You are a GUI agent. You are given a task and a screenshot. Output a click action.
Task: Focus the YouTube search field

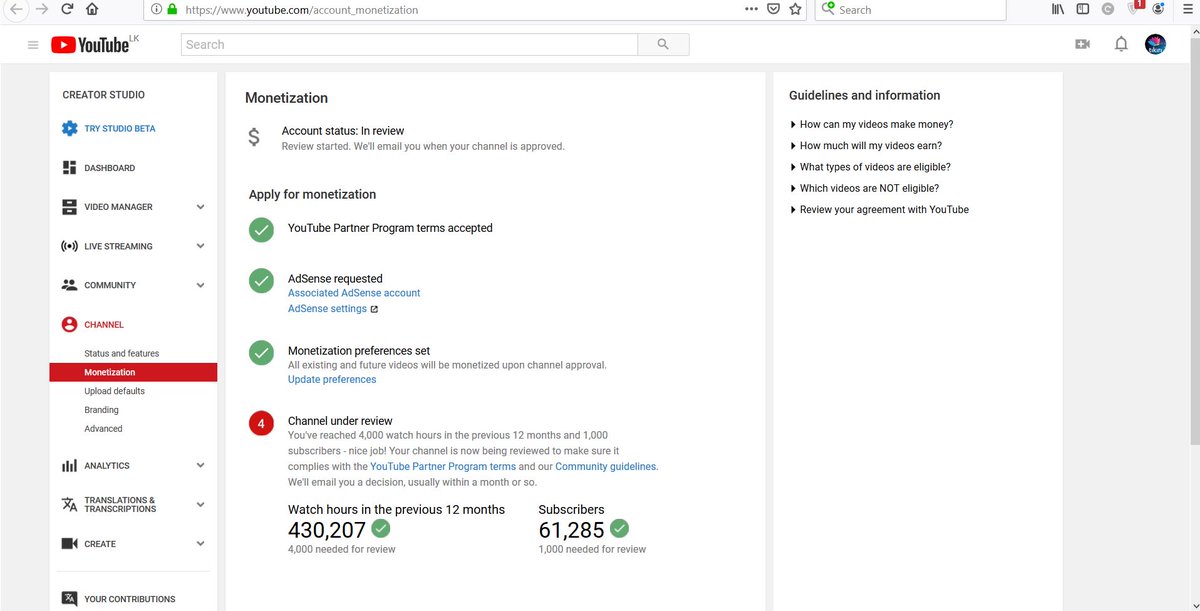tap(409, 45)
